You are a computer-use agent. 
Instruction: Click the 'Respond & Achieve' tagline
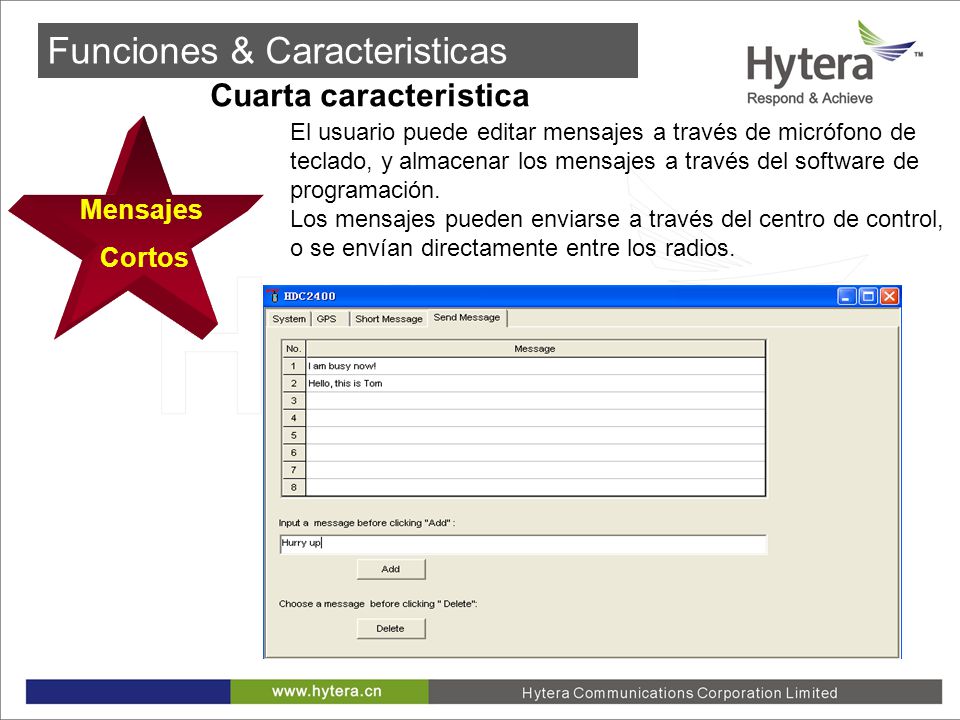coord(809,98)
